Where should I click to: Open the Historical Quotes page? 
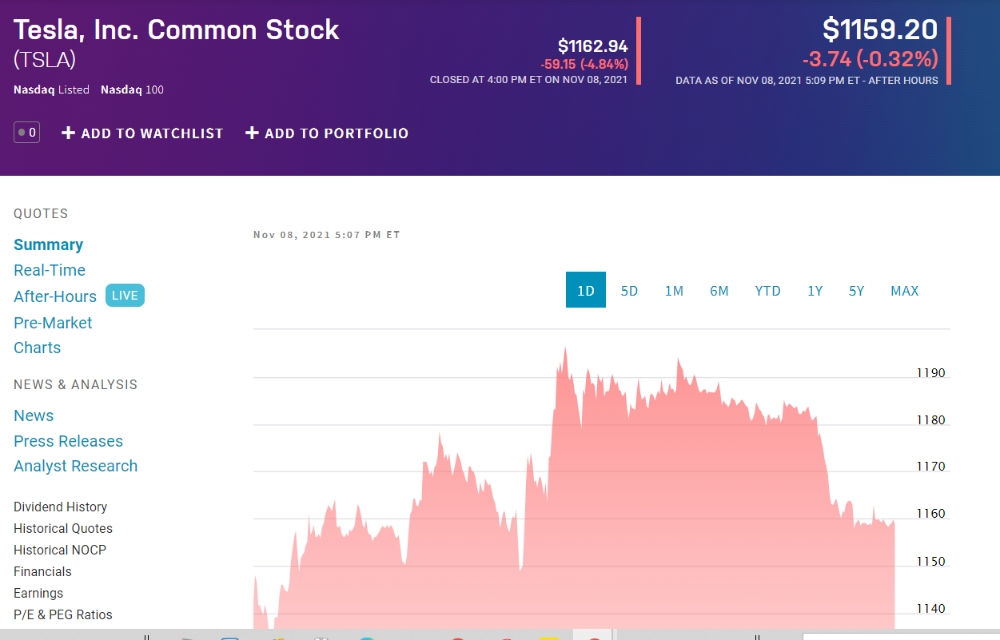63,528
